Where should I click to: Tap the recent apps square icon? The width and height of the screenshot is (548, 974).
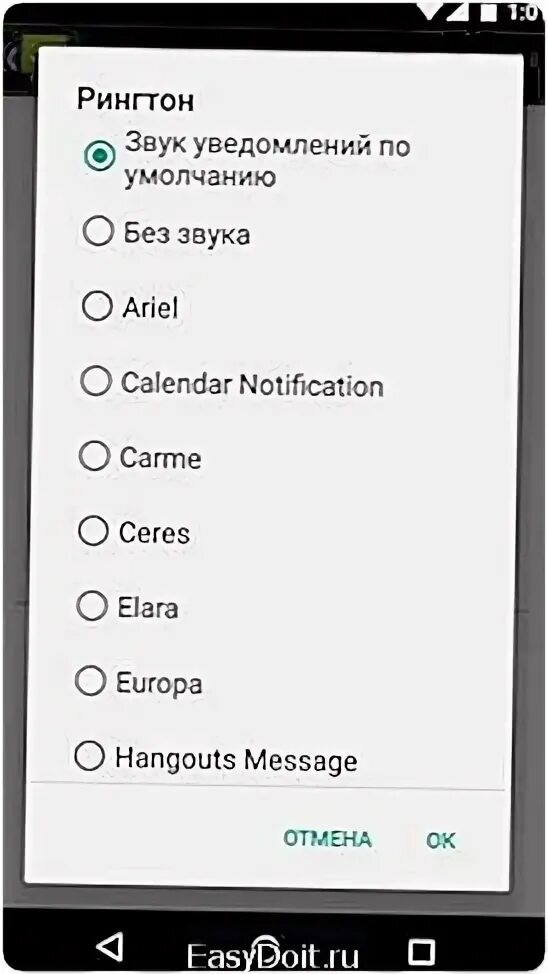tap(422, 950)
